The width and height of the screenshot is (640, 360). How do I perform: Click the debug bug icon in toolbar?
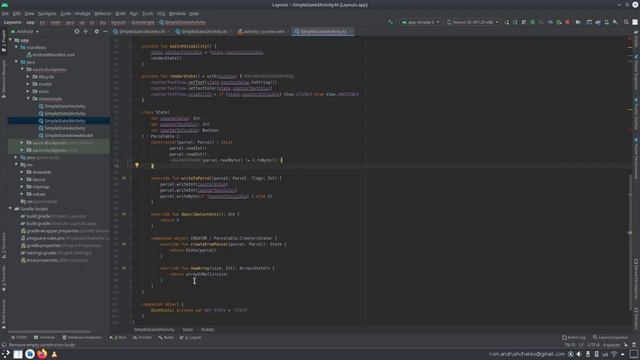click(532, 22)
